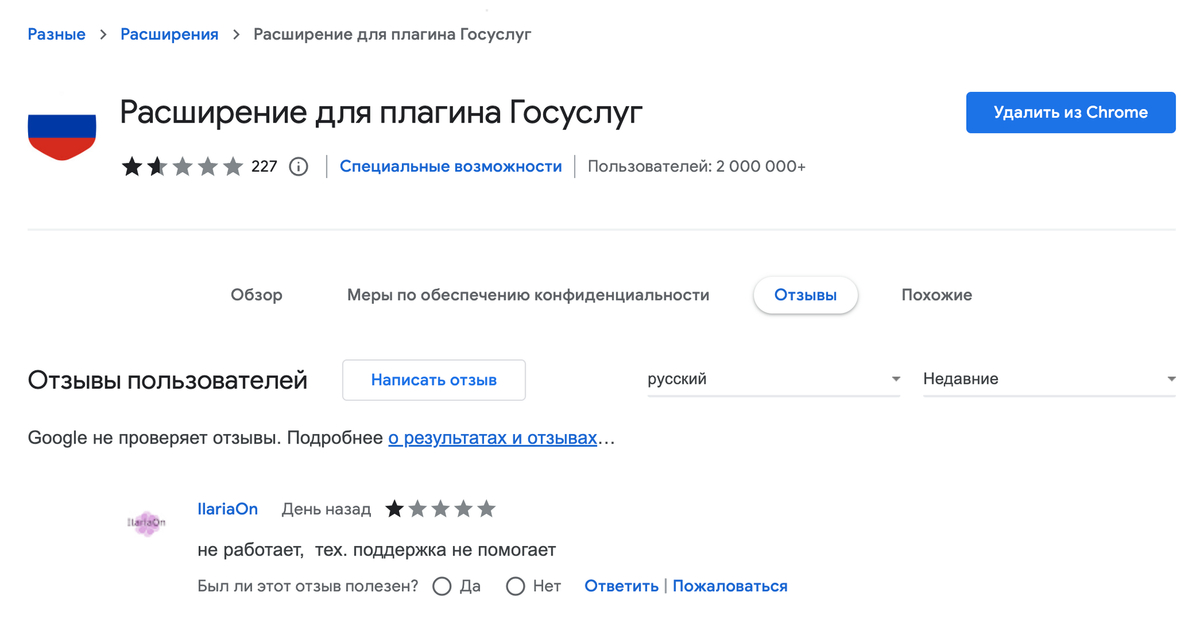
Task: Select Нет for review helpfulness
Action: pyautogui.click(x=516, y=587)
